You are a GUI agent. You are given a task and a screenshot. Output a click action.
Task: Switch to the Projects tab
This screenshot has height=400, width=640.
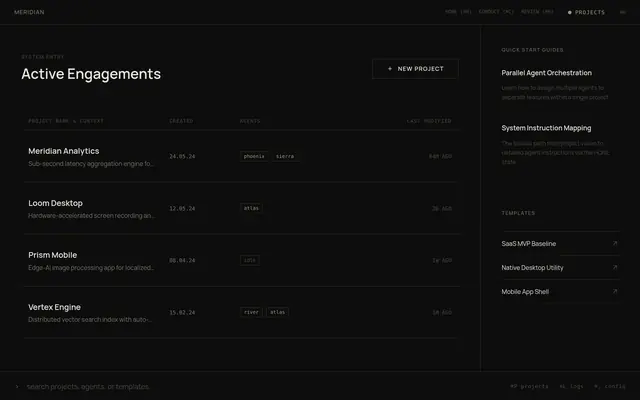[587, 12]
